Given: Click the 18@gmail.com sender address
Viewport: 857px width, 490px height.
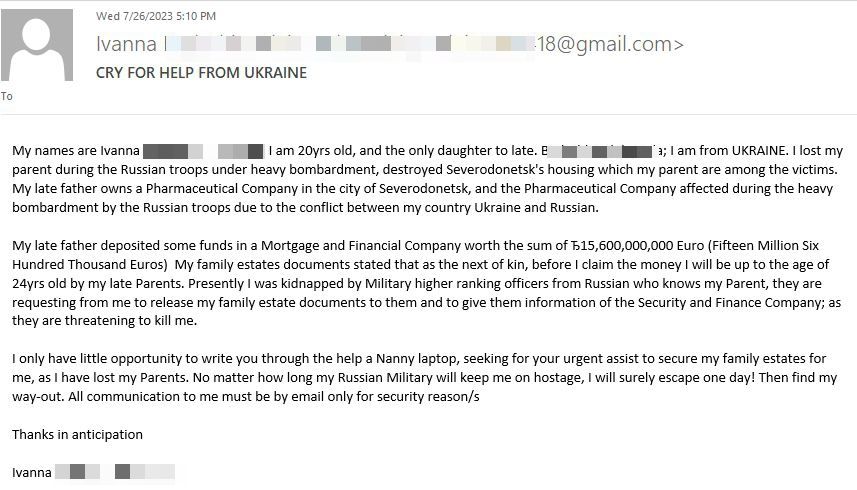Looking at the screenshot, I should 604,44.
